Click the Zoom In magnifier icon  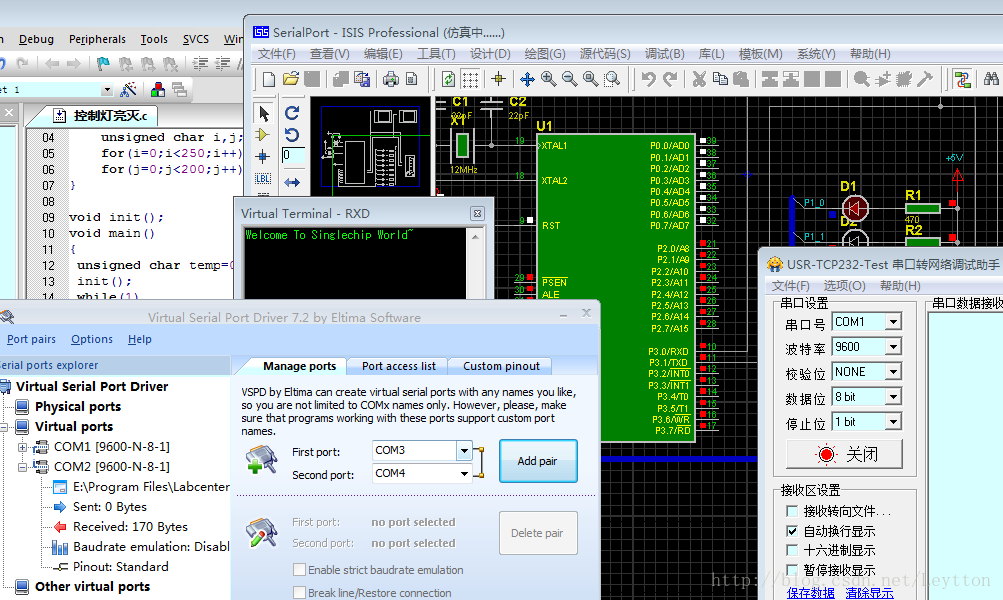548,79
